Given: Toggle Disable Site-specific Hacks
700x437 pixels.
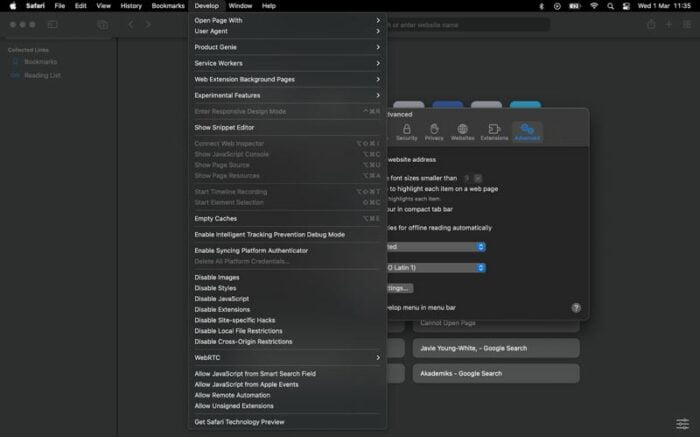Looking at the screenshot, I should 287,320.
